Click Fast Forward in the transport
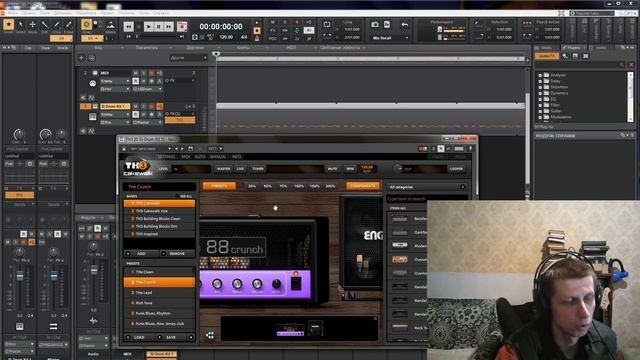 (169, 27)
